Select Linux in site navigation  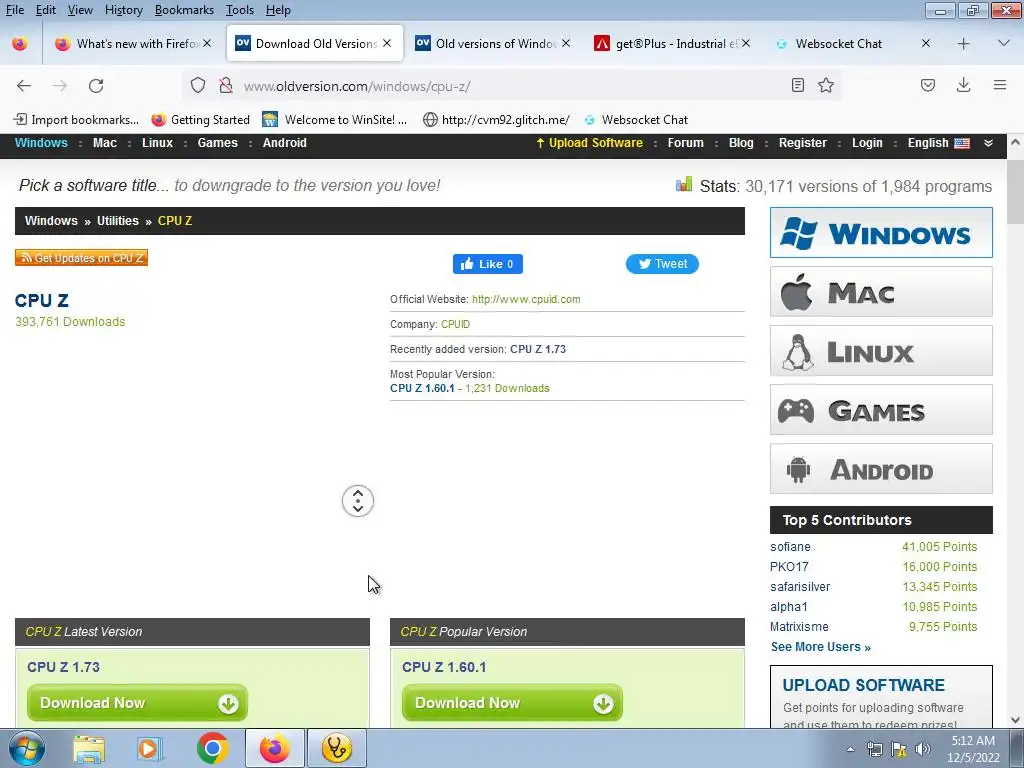[157, 142]
